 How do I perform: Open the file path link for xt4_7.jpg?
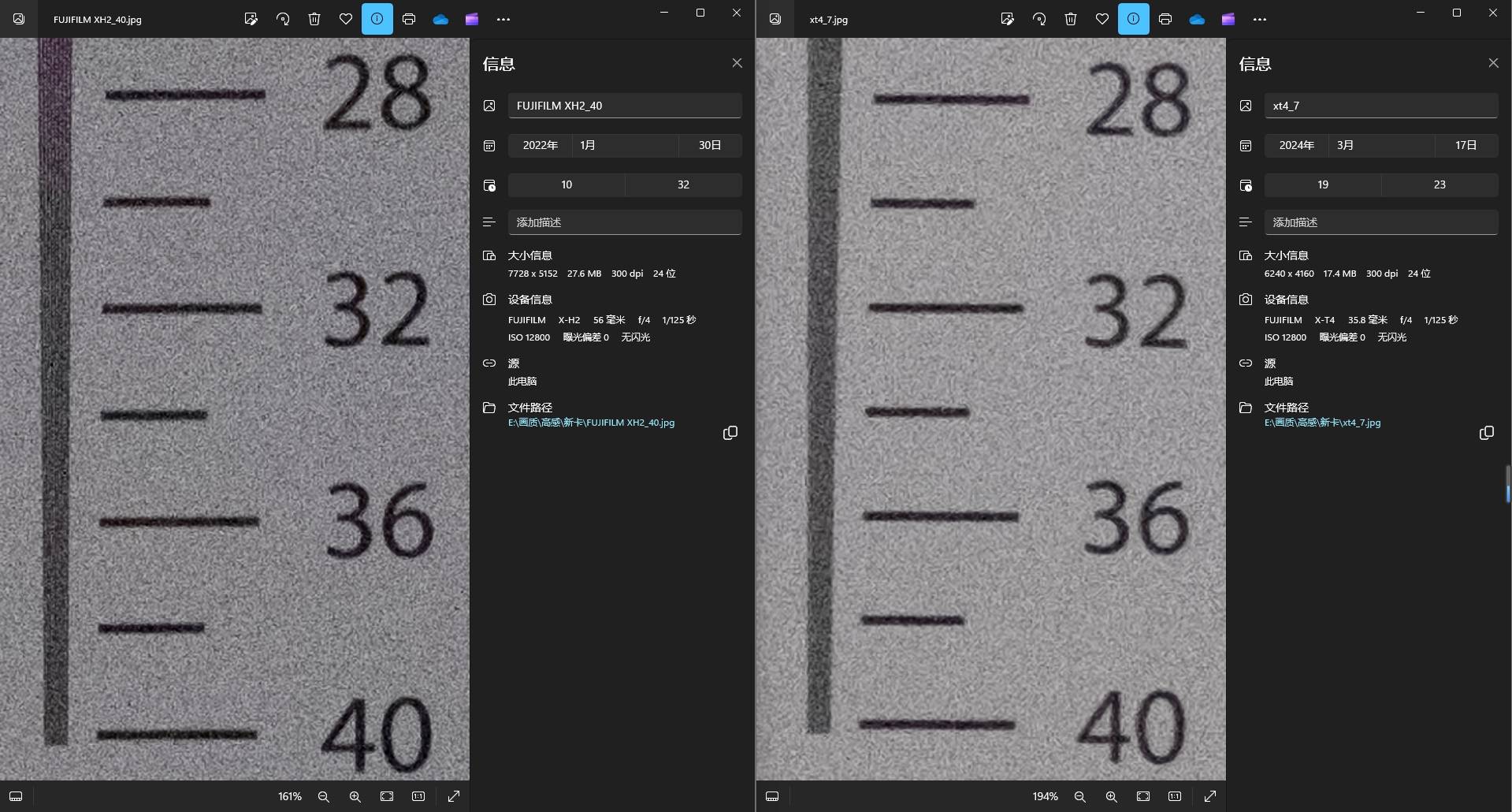click(1322, 423)
